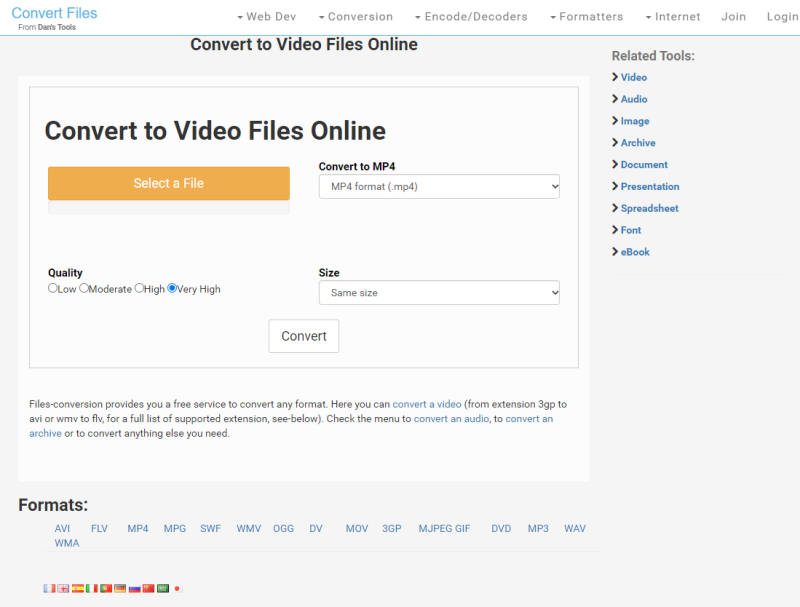800x607 pixels.
Task: Click the AVI format link
Action: pos(62,529)
